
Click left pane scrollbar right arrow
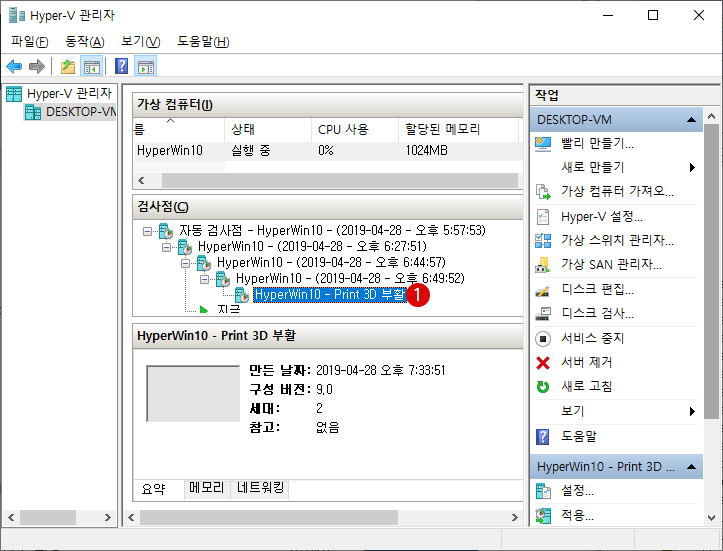pyautogui.click(x=107, y=517)
